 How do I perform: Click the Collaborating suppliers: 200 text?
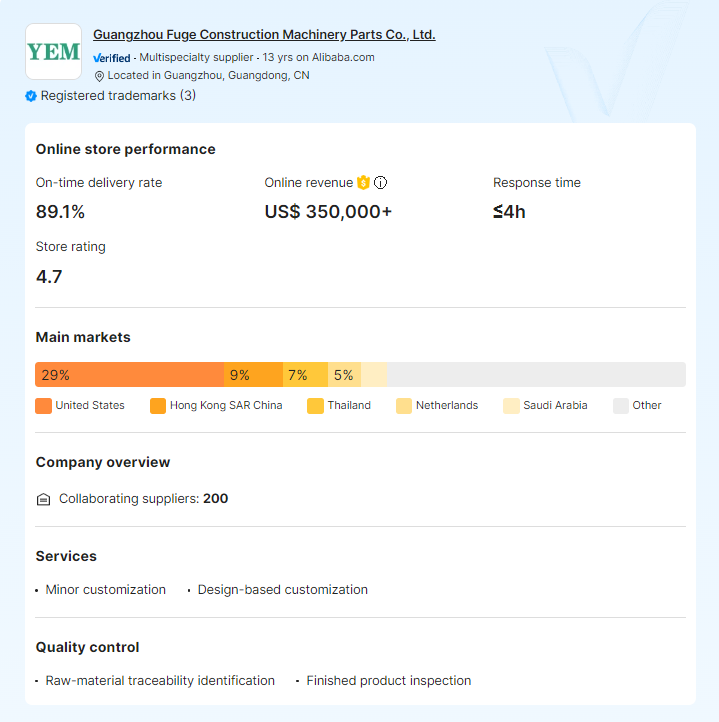(143, 499)
